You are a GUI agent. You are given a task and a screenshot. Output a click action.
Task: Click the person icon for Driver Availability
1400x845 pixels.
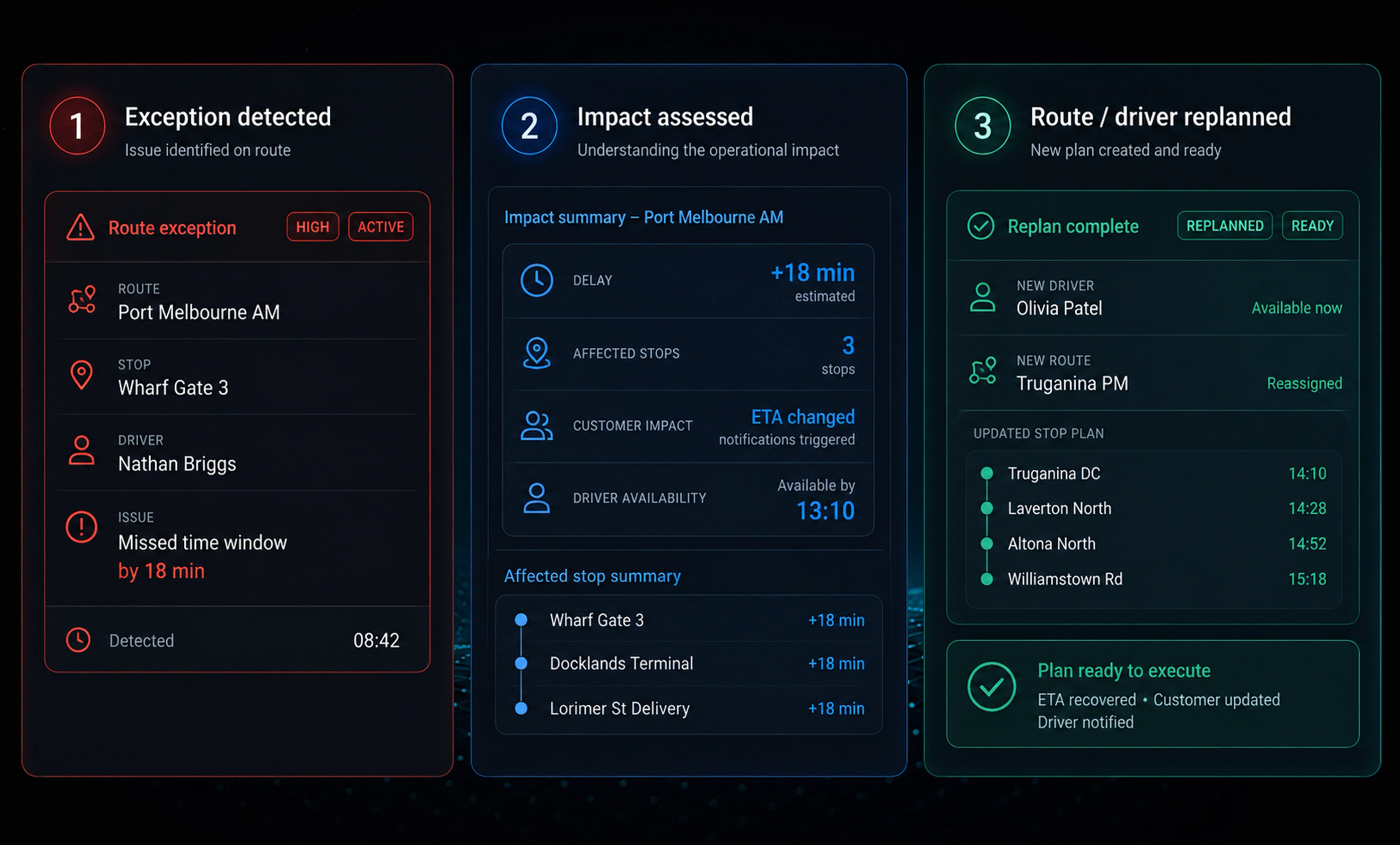[x=536, y=498]
